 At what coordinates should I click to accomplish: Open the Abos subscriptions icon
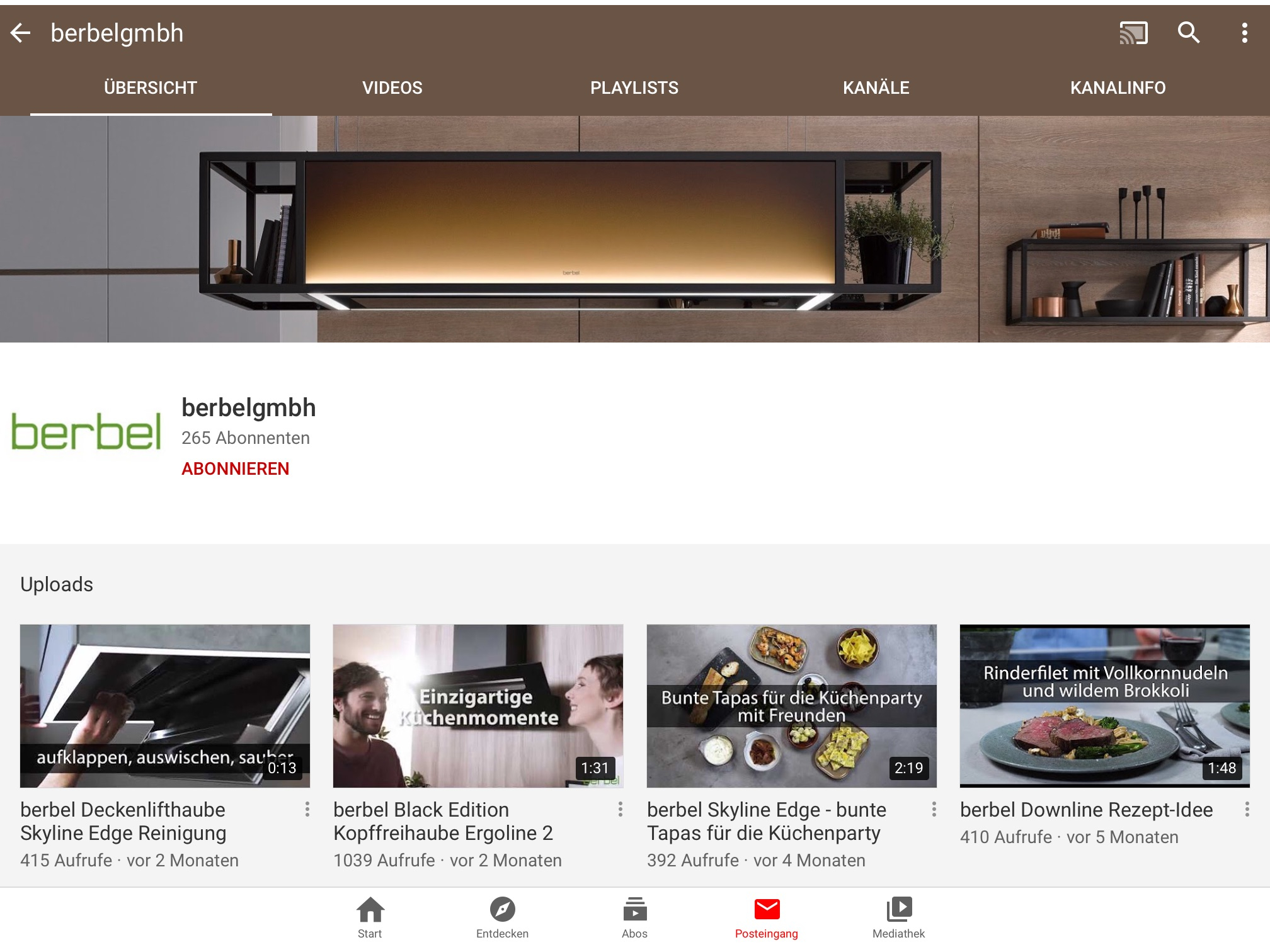(634, 917)
